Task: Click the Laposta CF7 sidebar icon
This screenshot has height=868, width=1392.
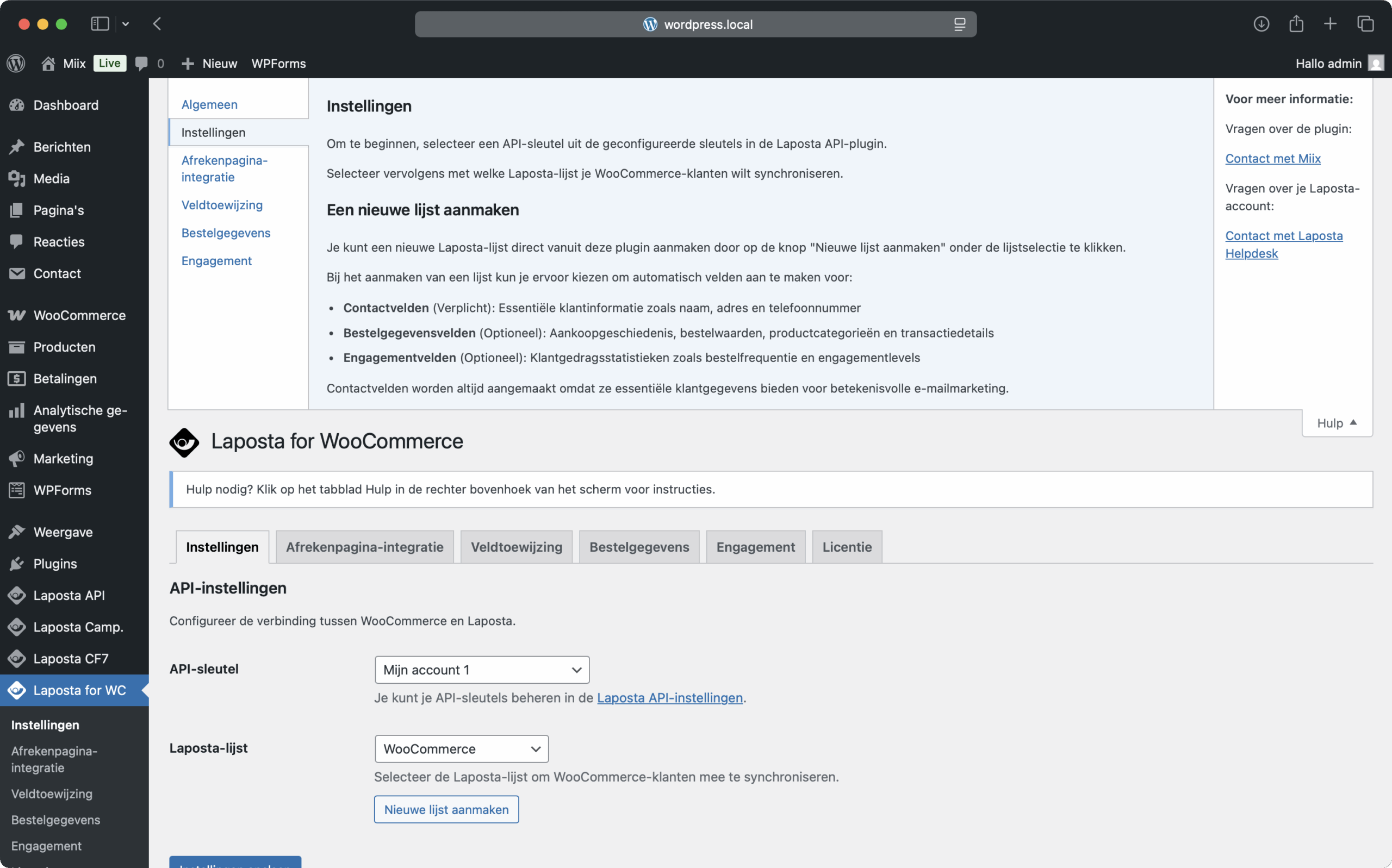Action: pos(17,658)
